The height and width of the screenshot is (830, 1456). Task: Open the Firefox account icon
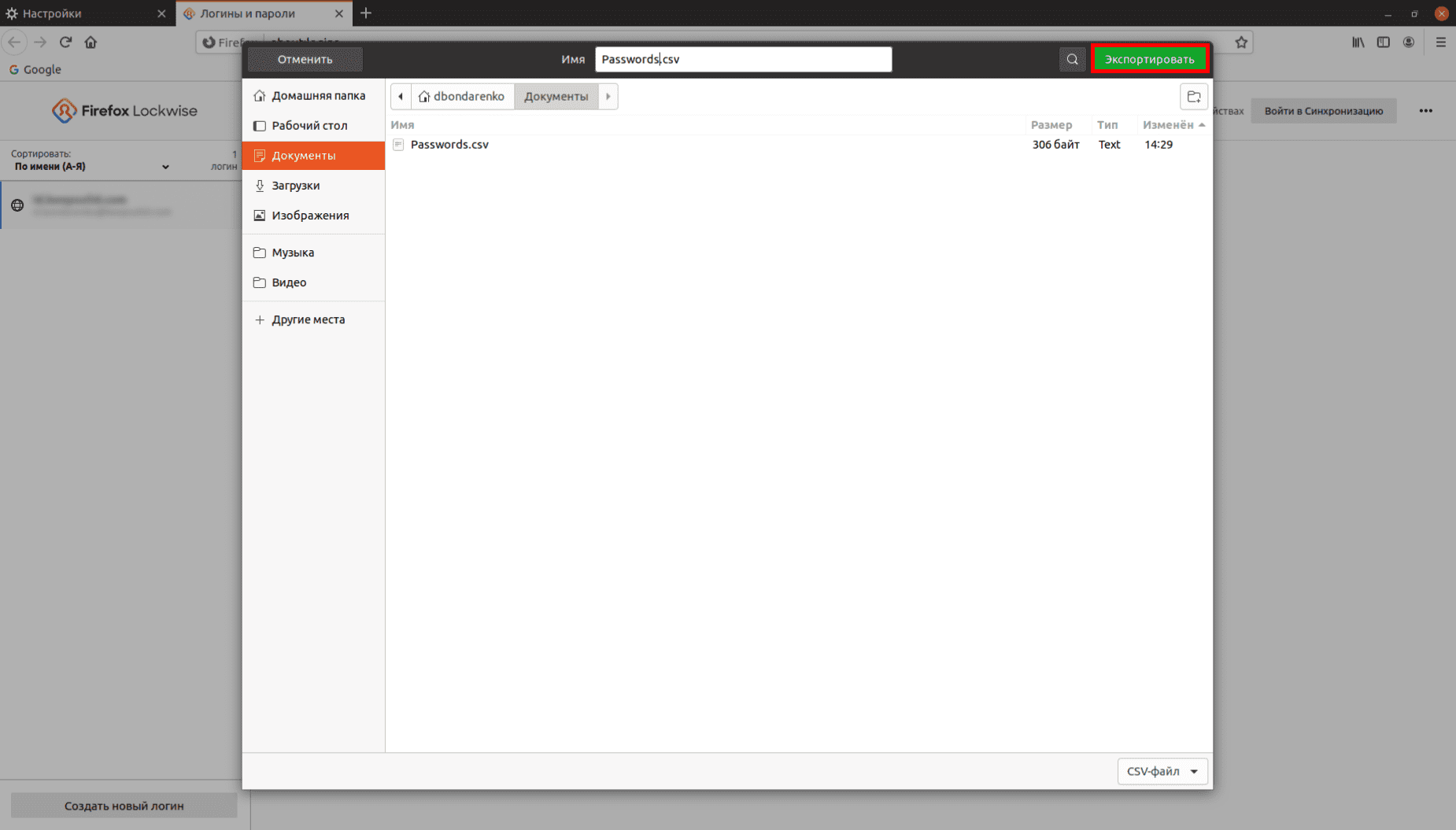coord(1408,42)
